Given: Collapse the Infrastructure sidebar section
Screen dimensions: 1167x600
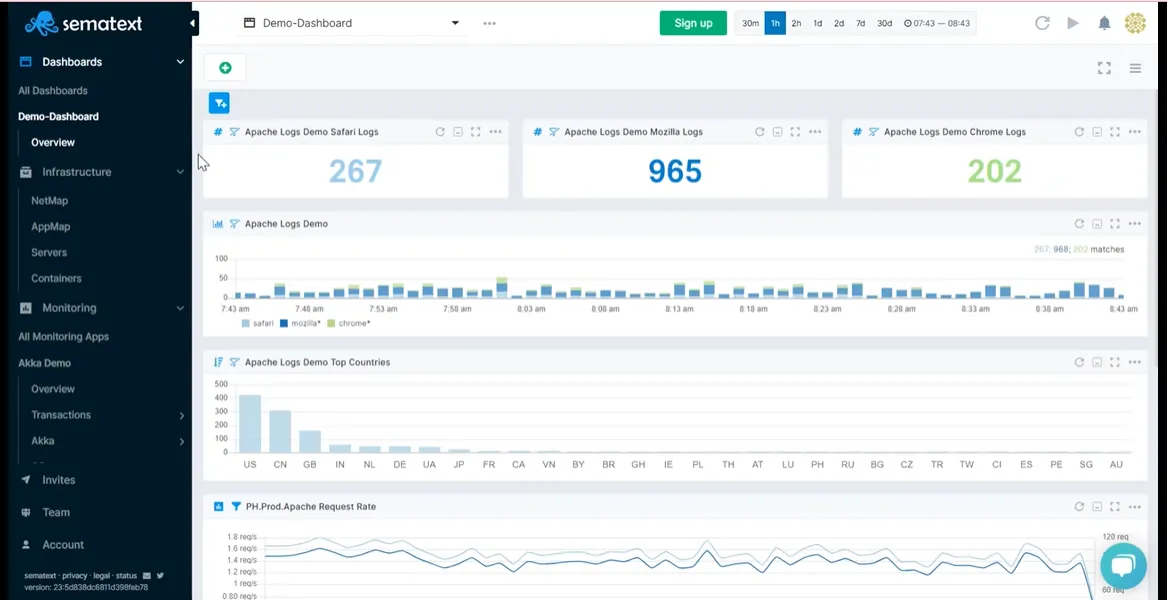Looking at the screenshot, I should pos(179,172).
